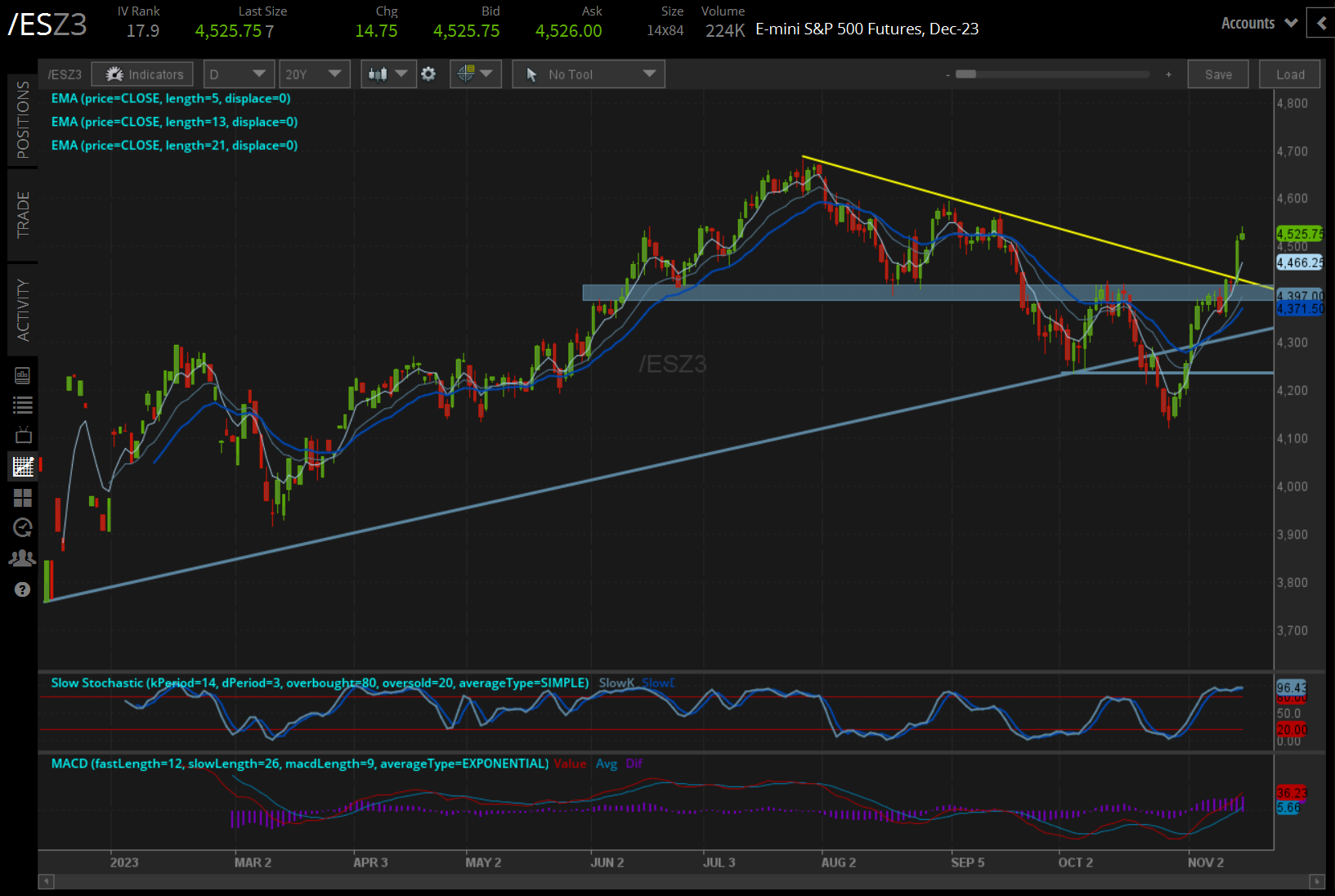Expand the D aggregation period dropdown
The image size is (1335, 896).
(x=237, y=74)
